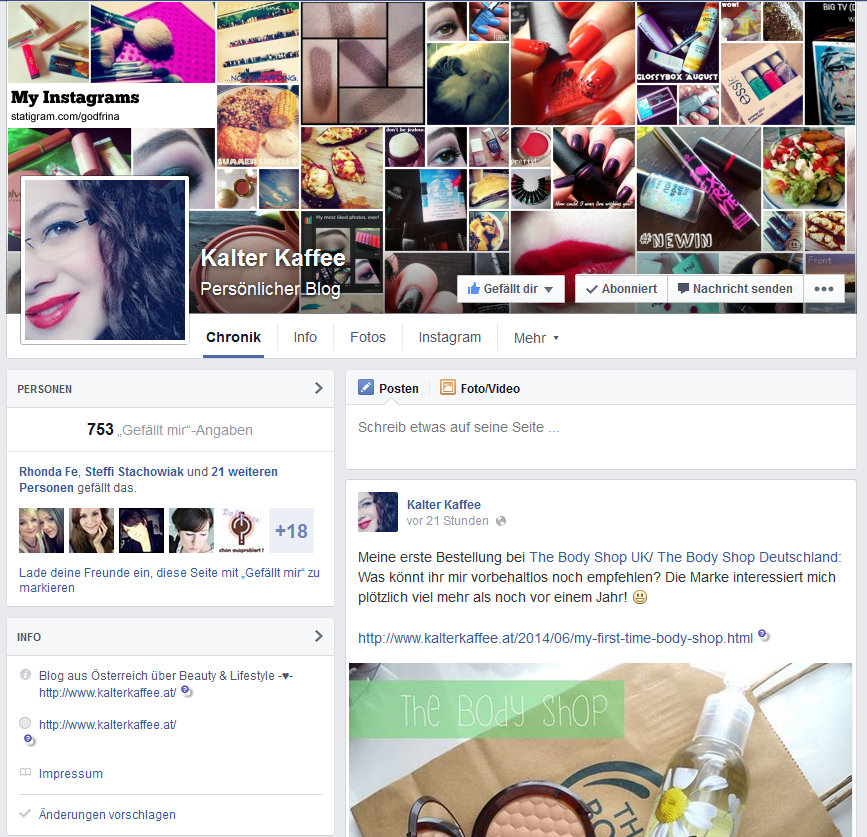867x837 pixels.
Task: Toggle the Abonniert subscription button
Action: point(621,289)
